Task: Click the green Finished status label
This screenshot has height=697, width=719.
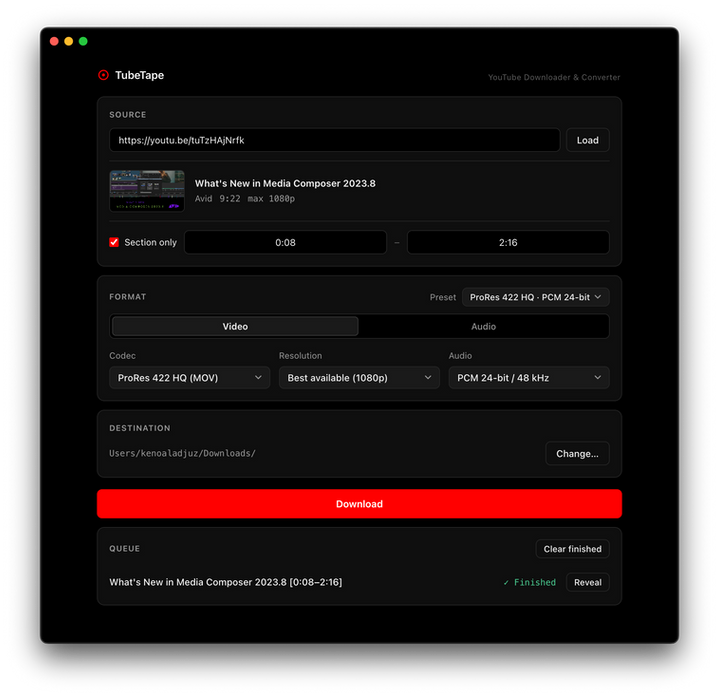Action: pyautogui.click(x=530, y=582)
